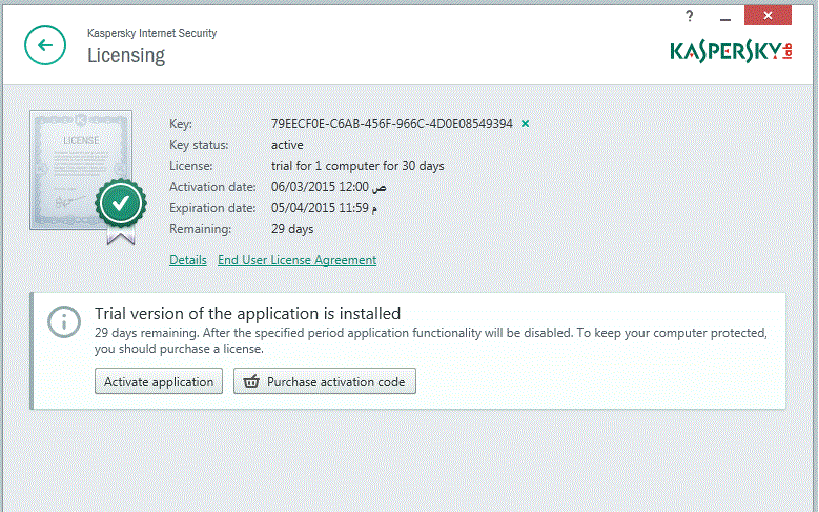
Task: Click the '29 days' remaining value
Action: pyautogui.click(x=292, y=229)
